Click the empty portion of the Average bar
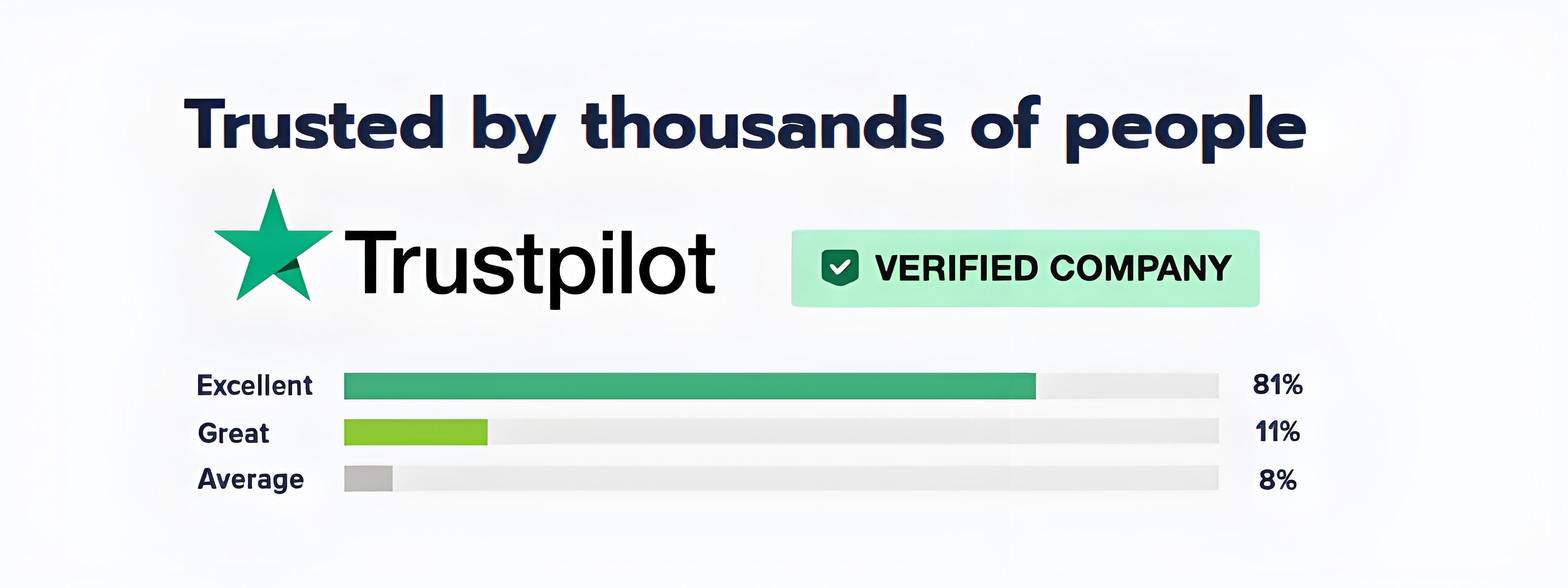The width and height of the screenshot is (1568, 588). [805, 478]
